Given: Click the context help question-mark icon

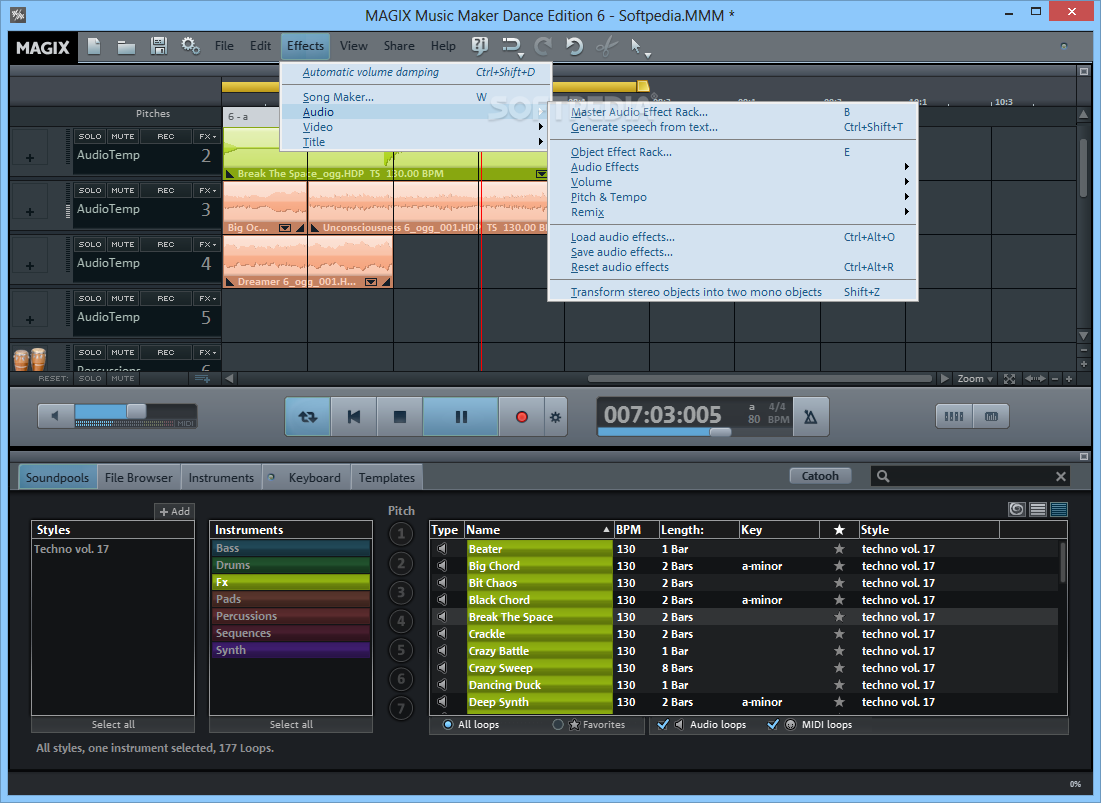Looking at the screenshot, I should coord(480,46).
